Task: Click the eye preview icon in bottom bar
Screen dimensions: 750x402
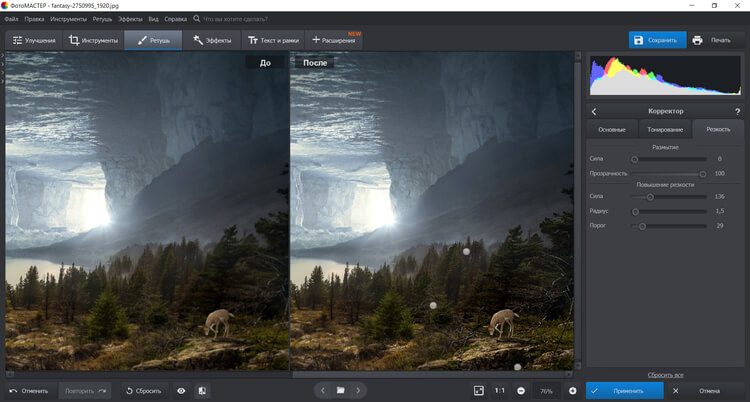Action: point(181,390)
